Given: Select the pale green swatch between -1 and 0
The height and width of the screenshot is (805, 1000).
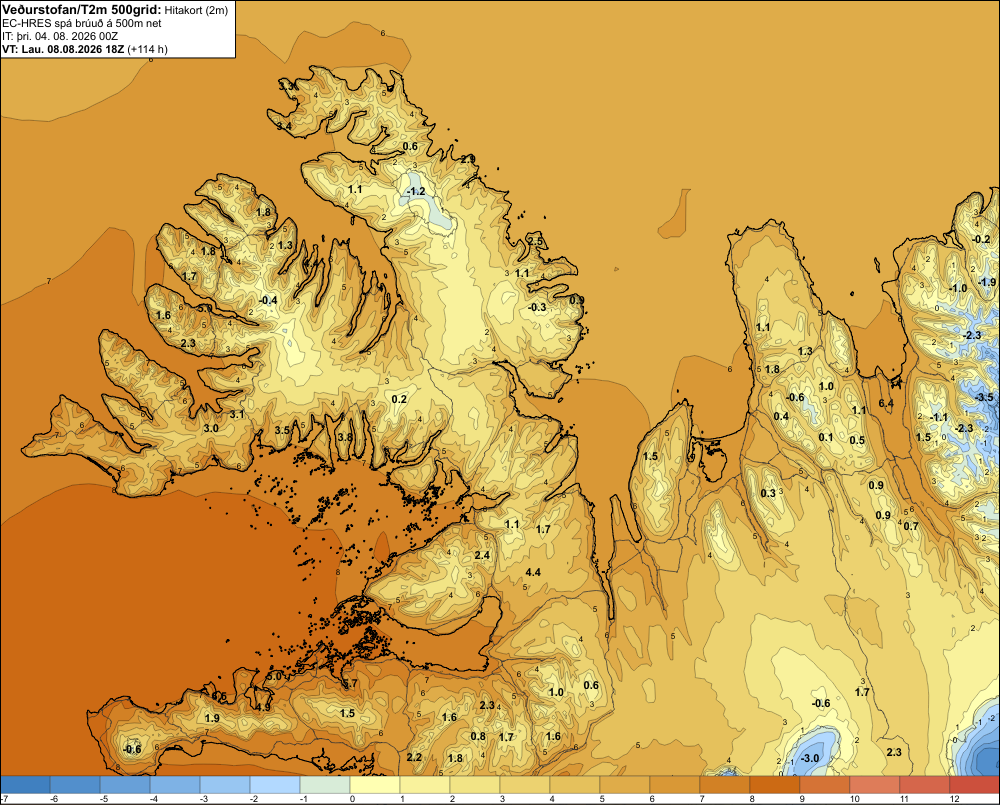Looking at the screenshot, I should 325,784.
